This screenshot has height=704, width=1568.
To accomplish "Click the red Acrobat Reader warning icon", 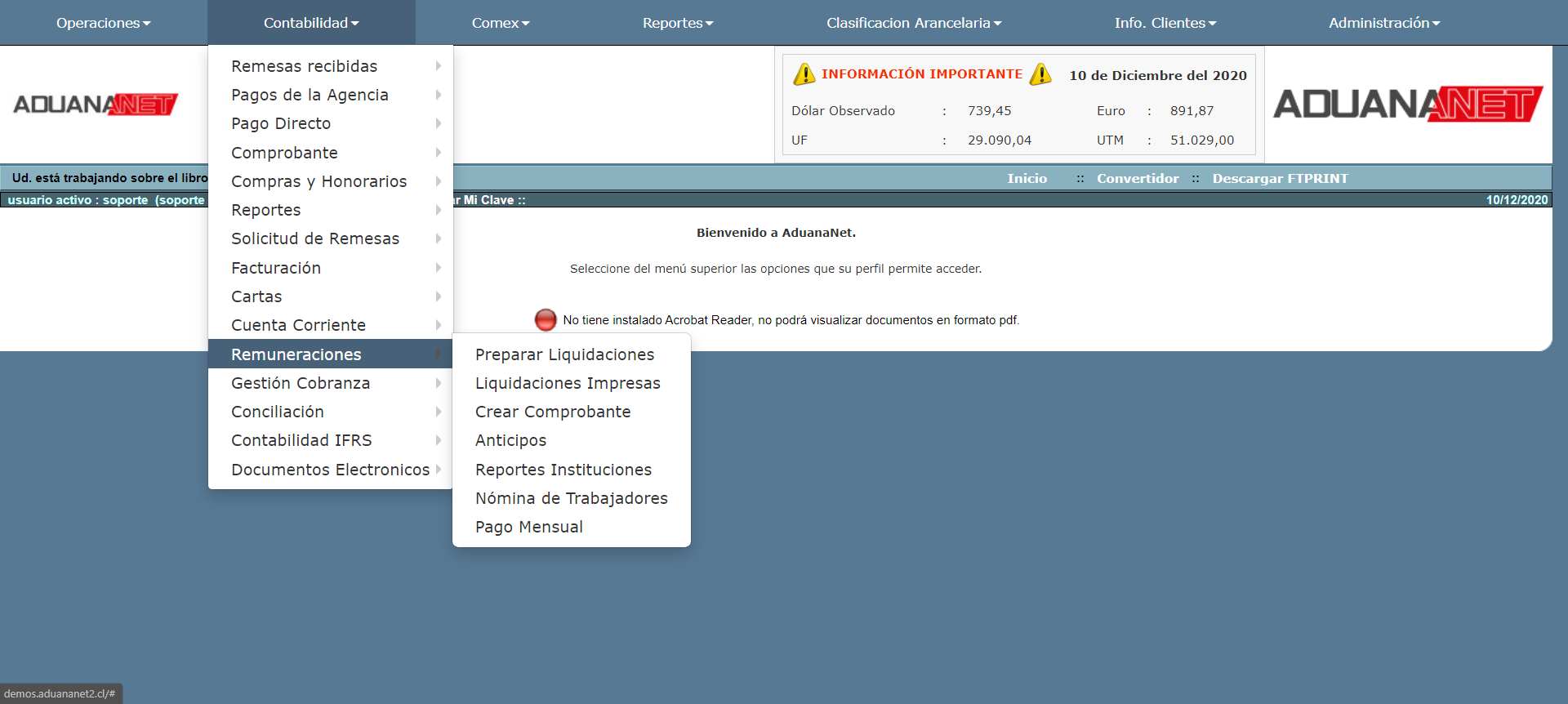I will 546,320.
